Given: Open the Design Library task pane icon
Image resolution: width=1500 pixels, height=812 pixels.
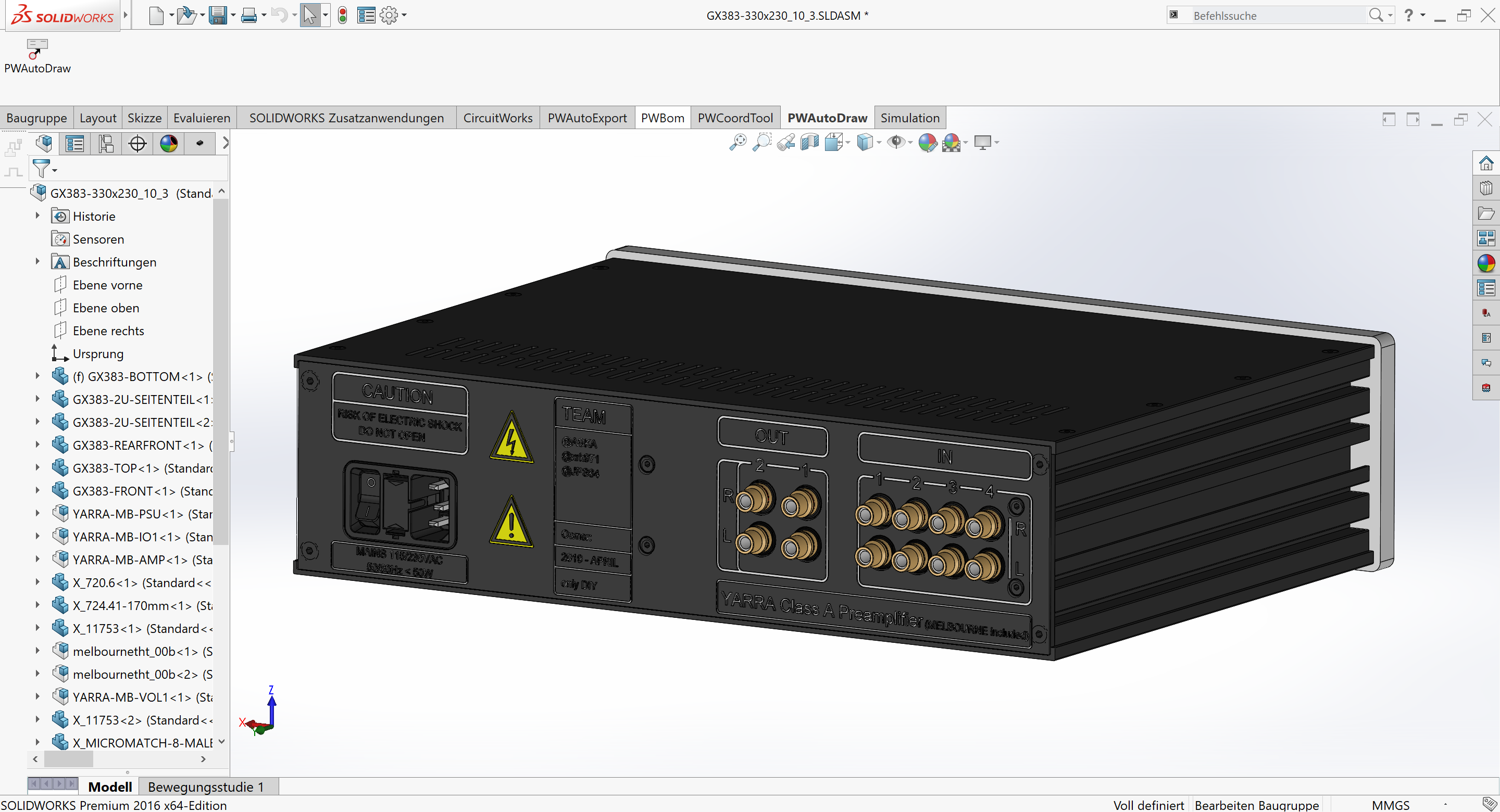Looking at the screenshot, I should tap(1486, 188).
